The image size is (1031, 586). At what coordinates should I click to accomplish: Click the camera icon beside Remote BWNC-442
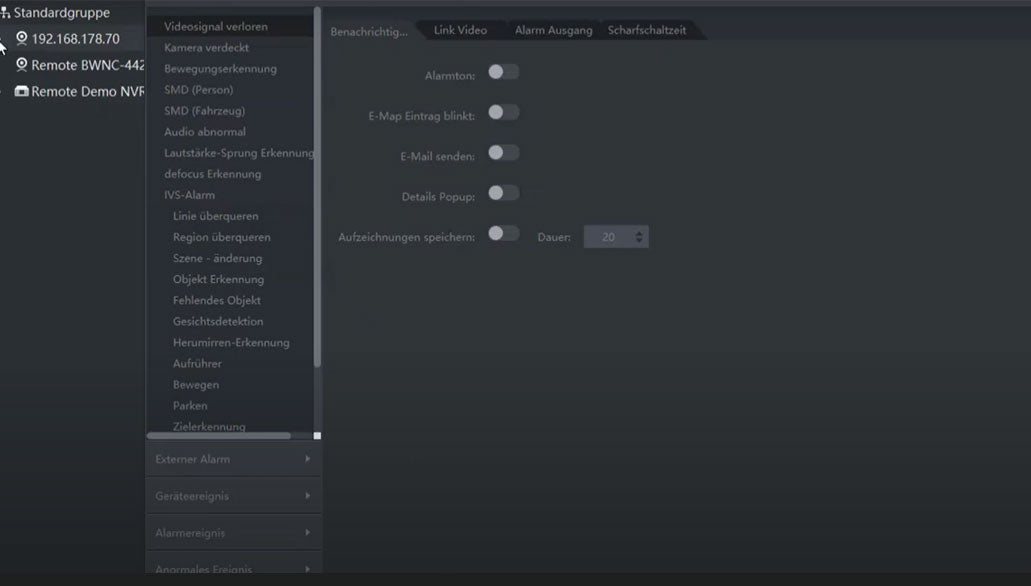[x=22, y=65]
